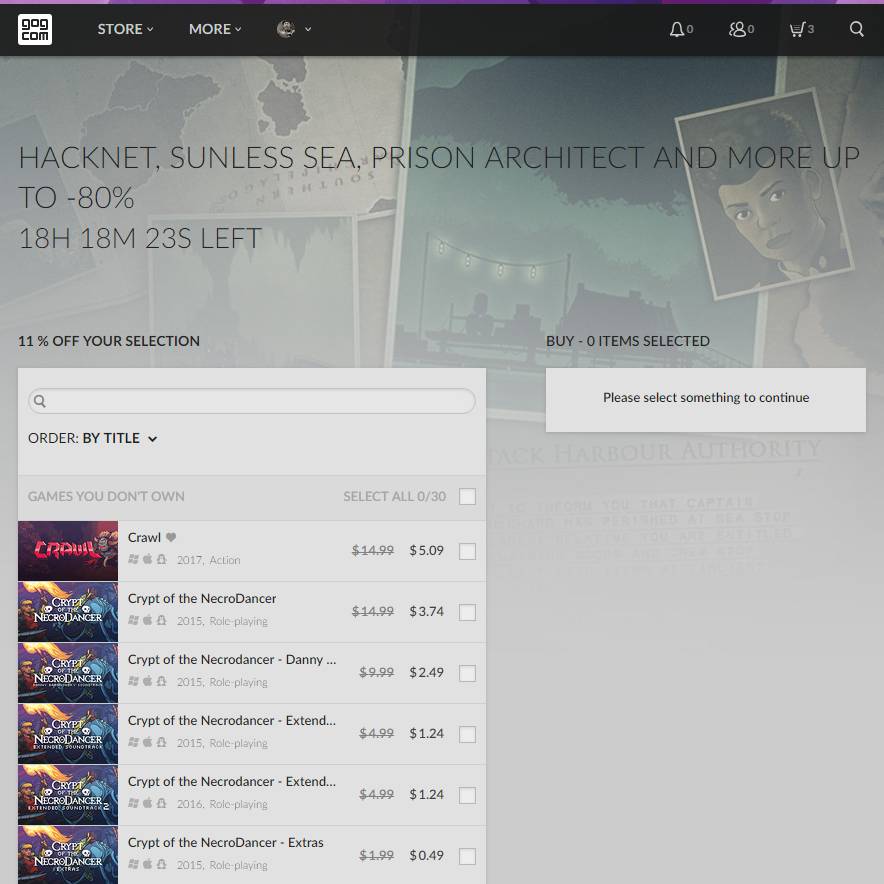Click Windows icon on the Danny soundtrack row
This screenshot has height=884, width=884.
coord(133,681)
